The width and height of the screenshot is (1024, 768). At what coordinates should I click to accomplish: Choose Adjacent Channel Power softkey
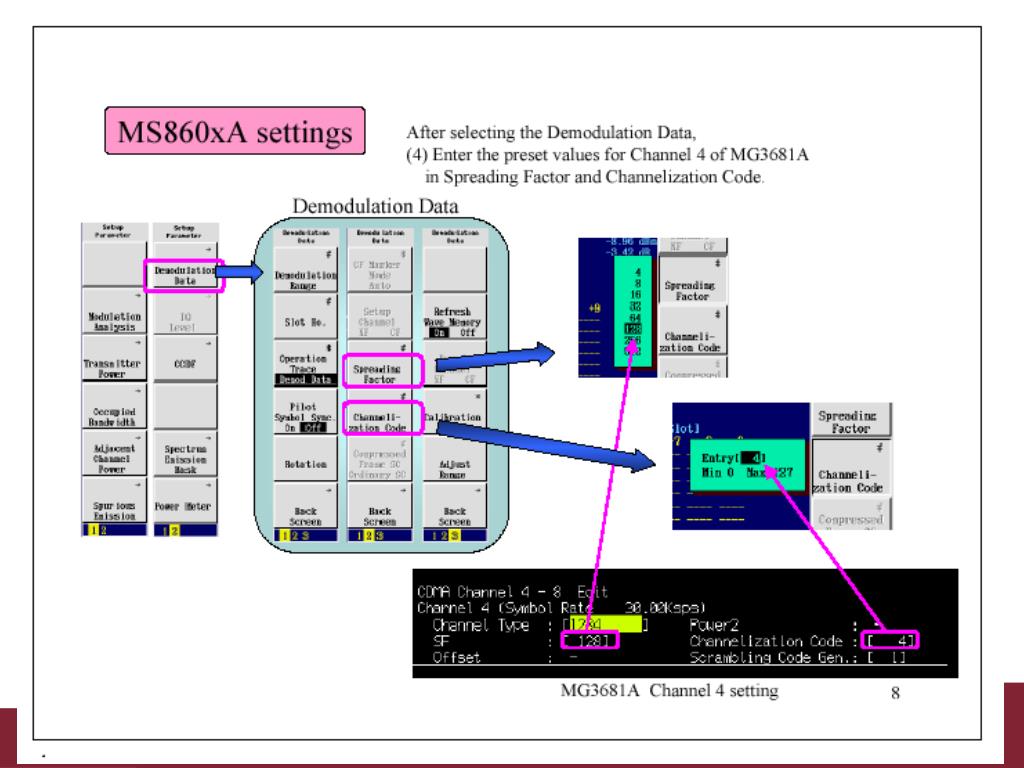click(114, 453)
